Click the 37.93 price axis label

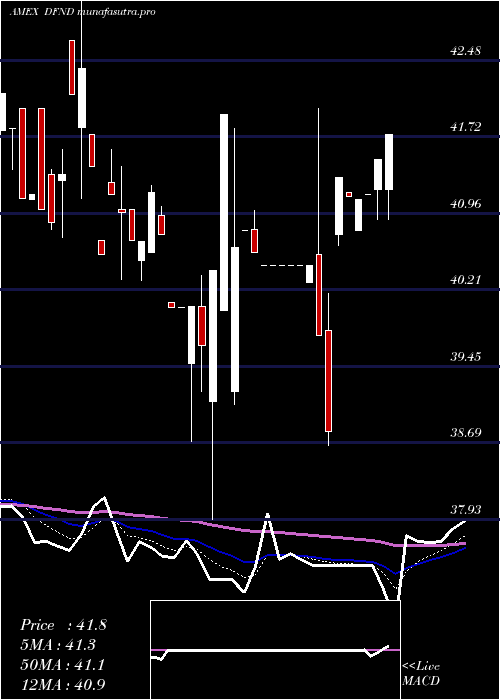(x=466, y=509)
